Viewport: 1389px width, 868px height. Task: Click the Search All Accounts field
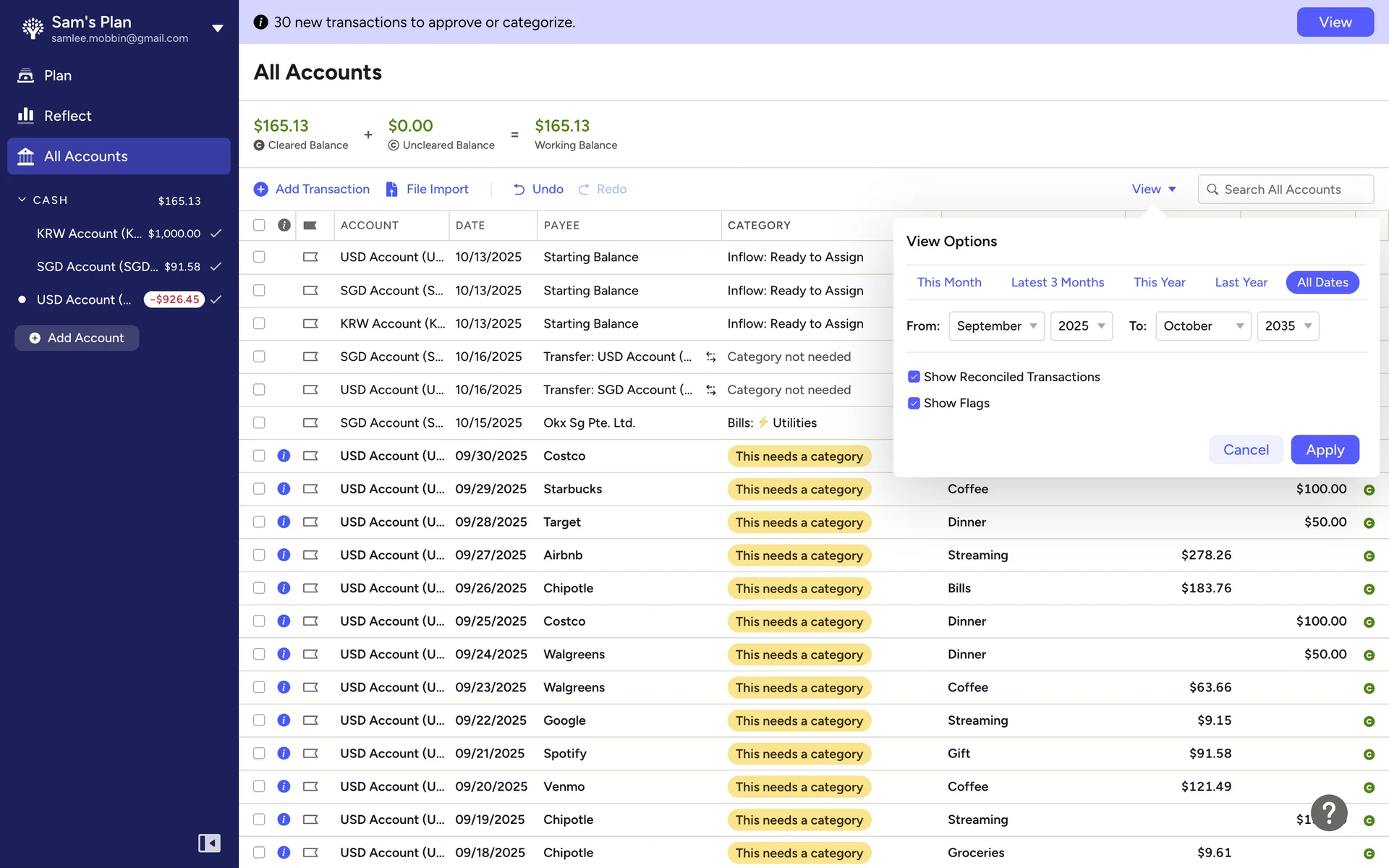pos(1286,190)
